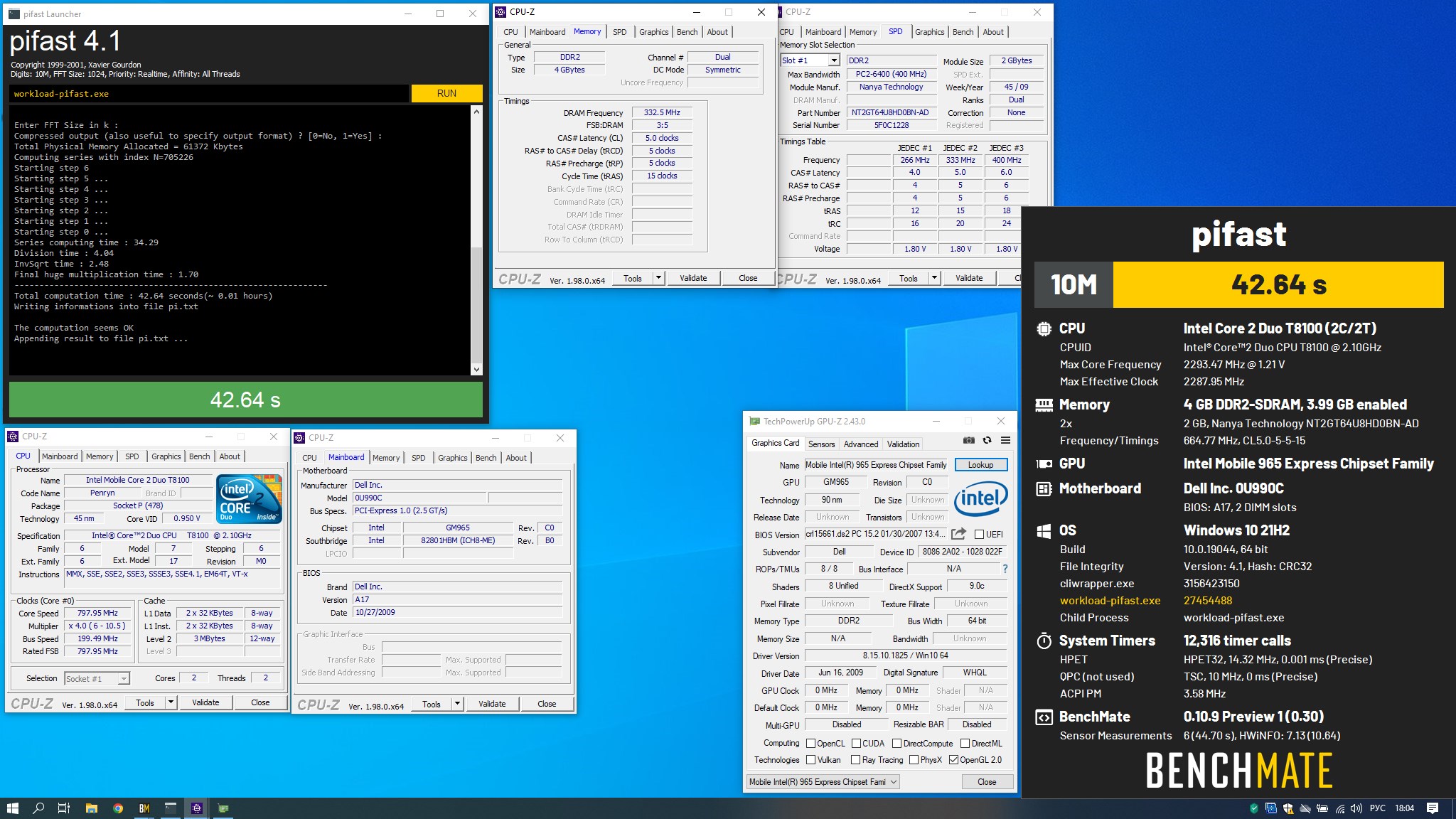Toggle the DirectCompute checkbox
The width and height of the screenshot is (1456, 819).
point(897,744)
